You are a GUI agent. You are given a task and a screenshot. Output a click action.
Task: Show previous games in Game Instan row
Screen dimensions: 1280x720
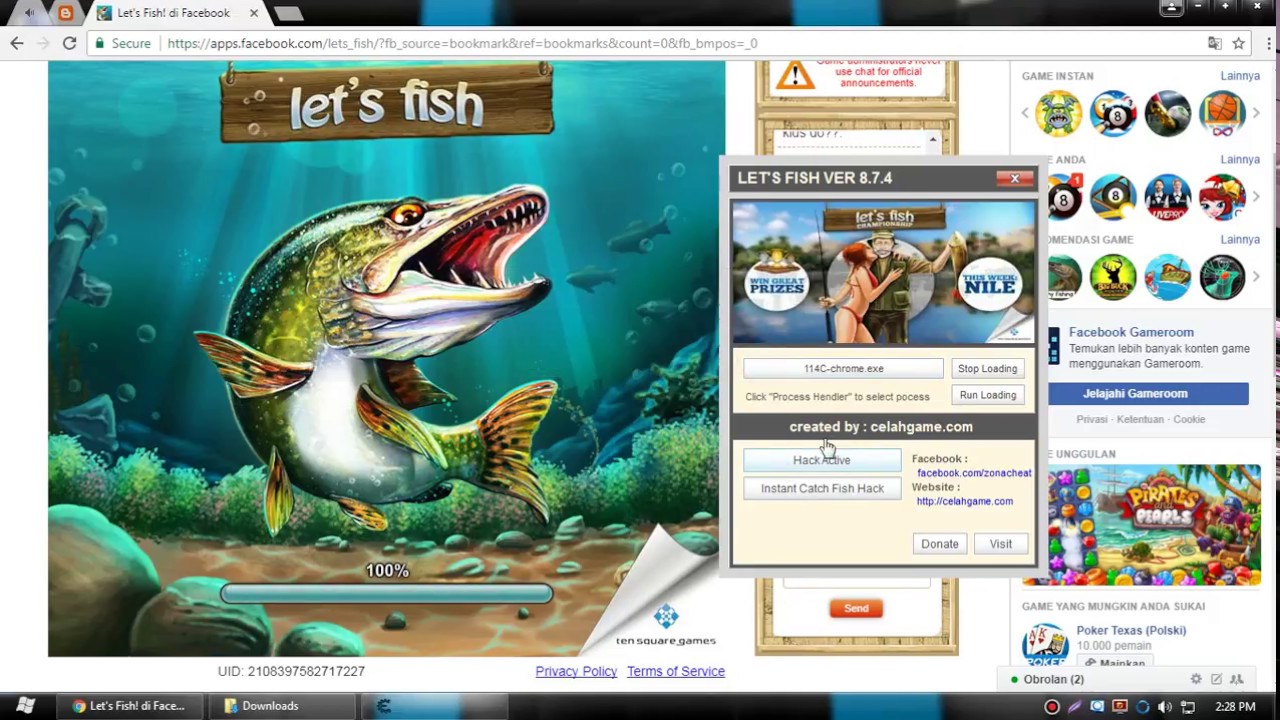tap(1025, 113)
